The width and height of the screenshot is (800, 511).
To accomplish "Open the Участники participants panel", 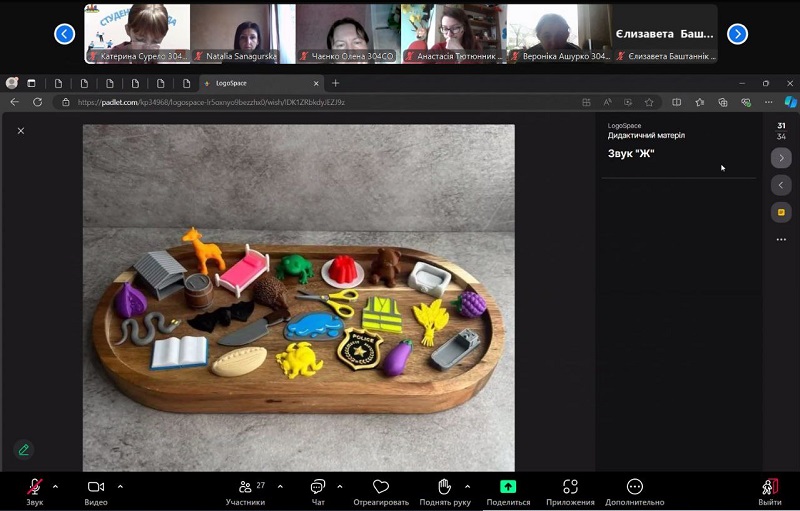I will coord(245,492).
